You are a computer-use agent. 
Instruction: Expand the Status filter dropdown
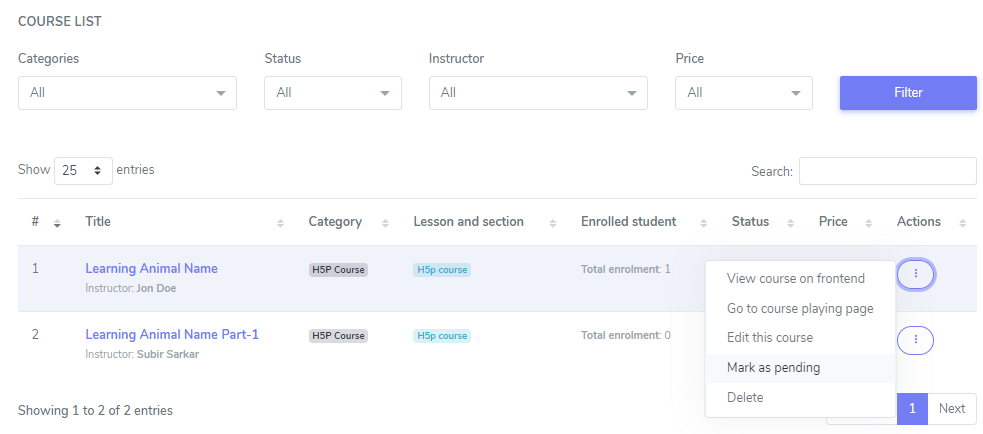pyautogui.click(x=332, y=93)
